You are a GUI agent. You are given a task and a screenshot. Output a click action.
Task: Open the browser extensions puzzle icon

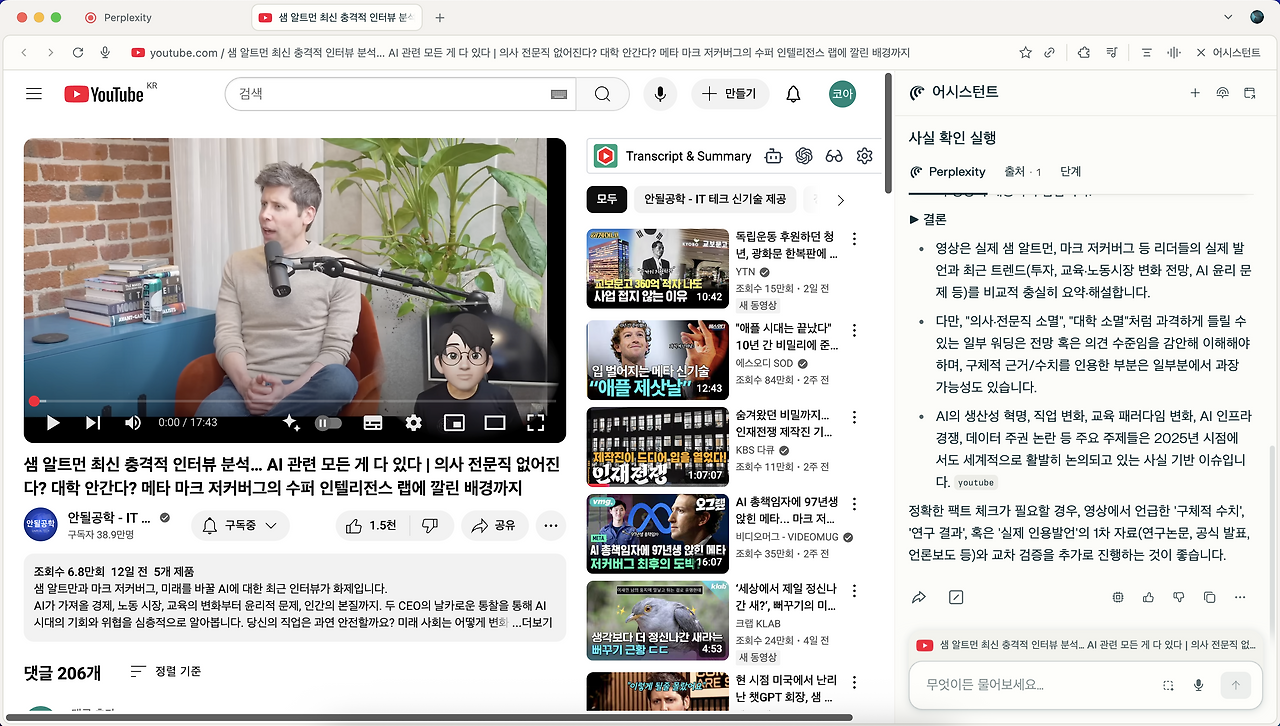[x=1084, y=53]
